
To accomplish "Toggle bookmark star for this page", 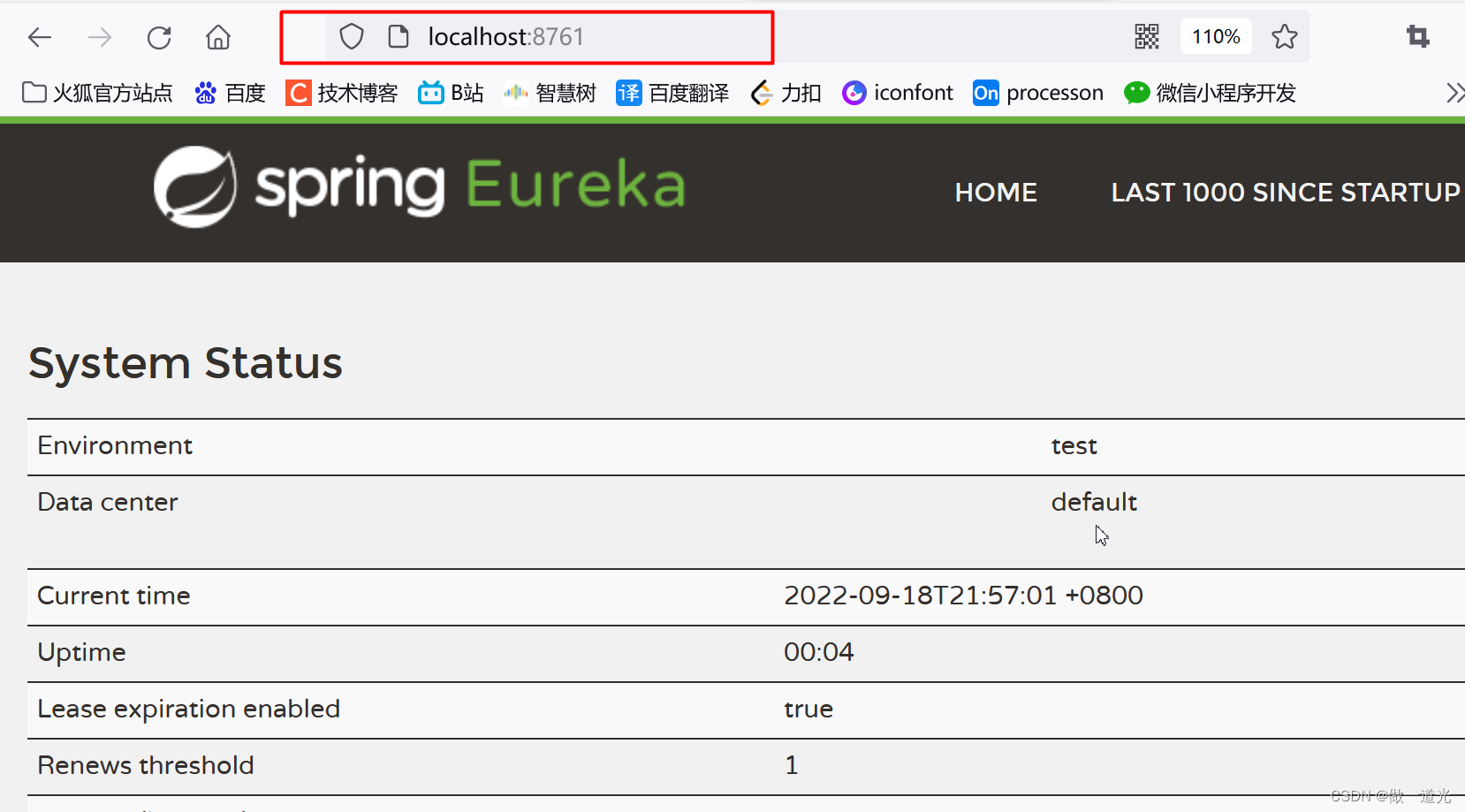I will [x=1285, y=36].
